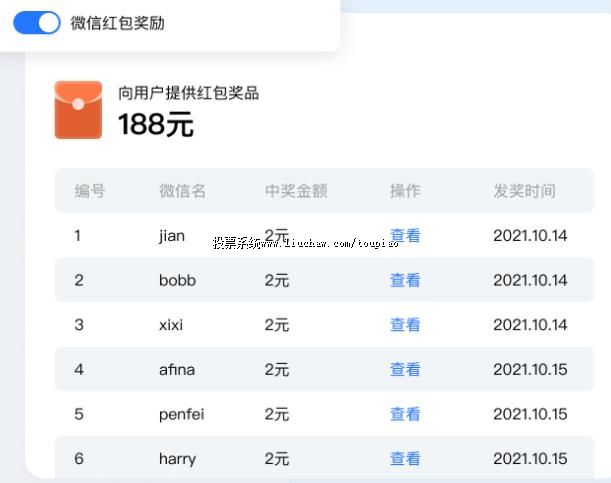The image size is (611, 483).
Task: View harry's prize details via 查看
Action: (x=405, y=458)
